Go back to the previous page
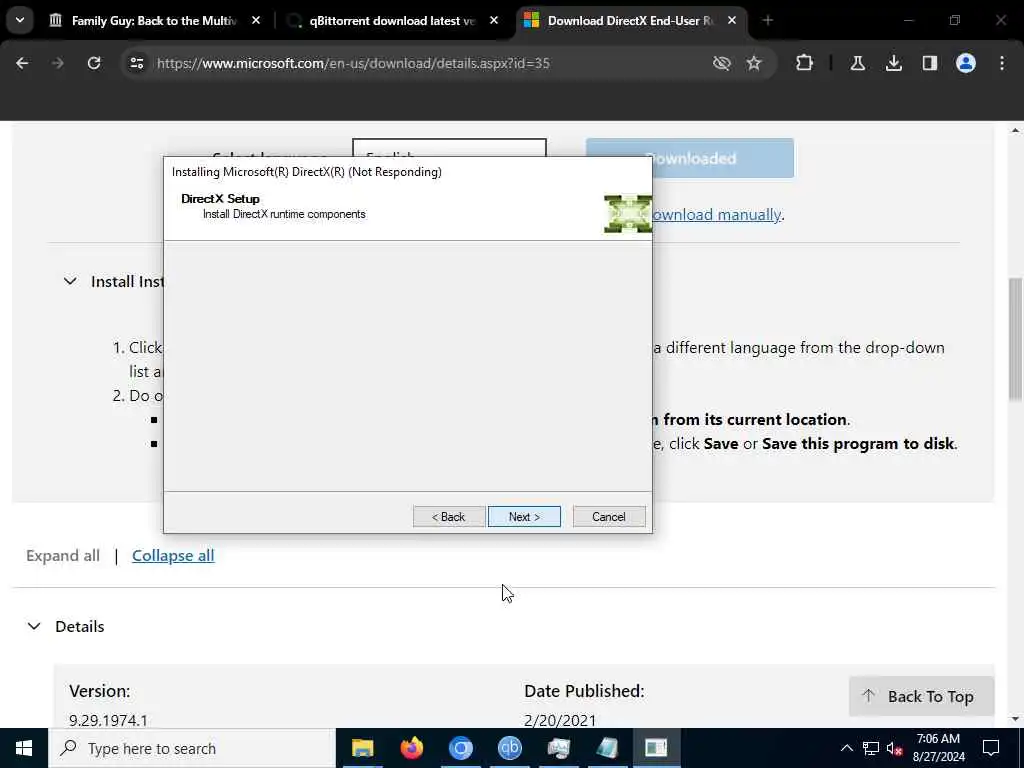 (x=22, y=63)
